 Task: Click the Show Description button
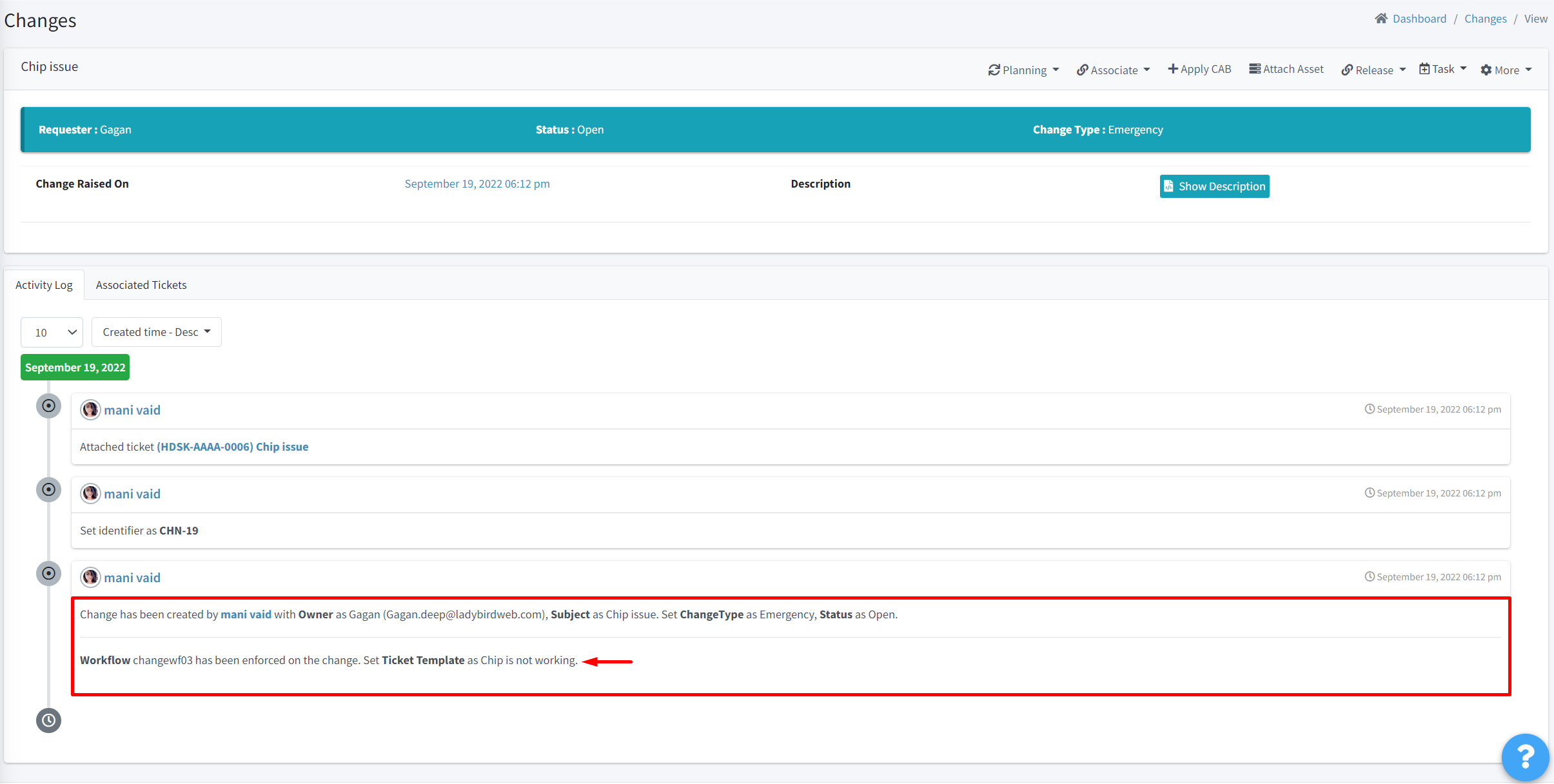pyautogui.click(x=1214, y=186)
